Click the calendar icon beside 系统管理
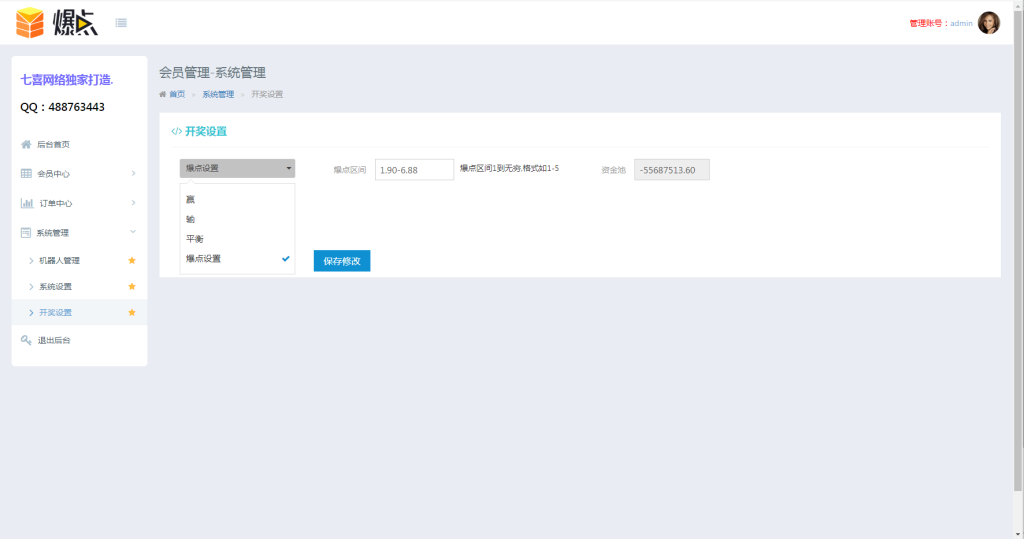The height and width of the screenshot is (539, 1024). [25, 233]
